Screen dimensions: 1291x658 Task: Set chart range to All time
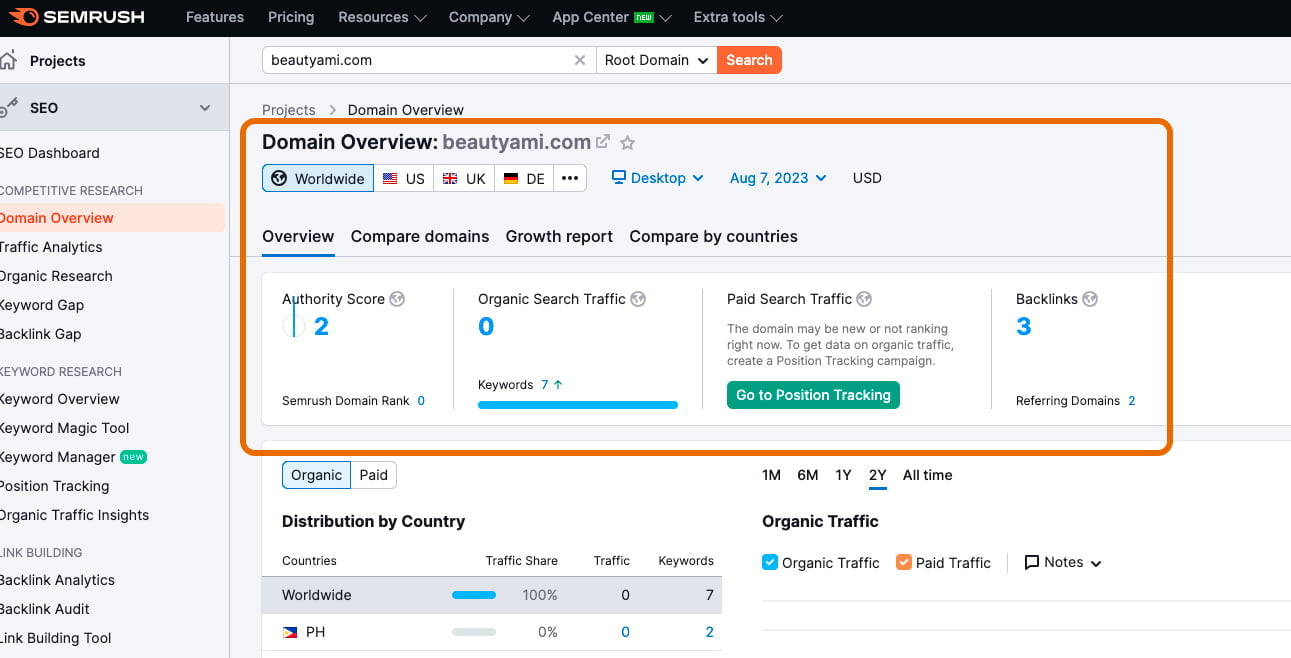pos(927,475)
